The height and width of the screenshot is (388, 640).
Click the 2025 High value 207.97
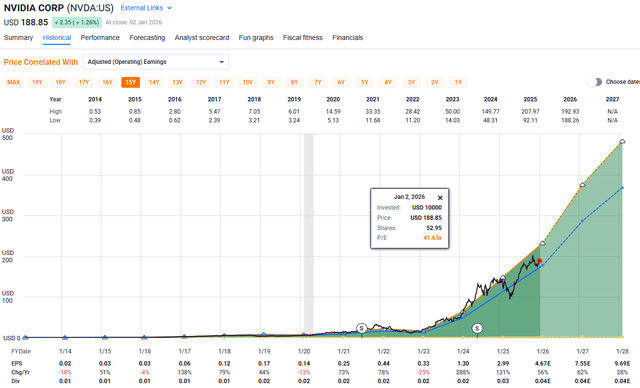tap(530, 111)
